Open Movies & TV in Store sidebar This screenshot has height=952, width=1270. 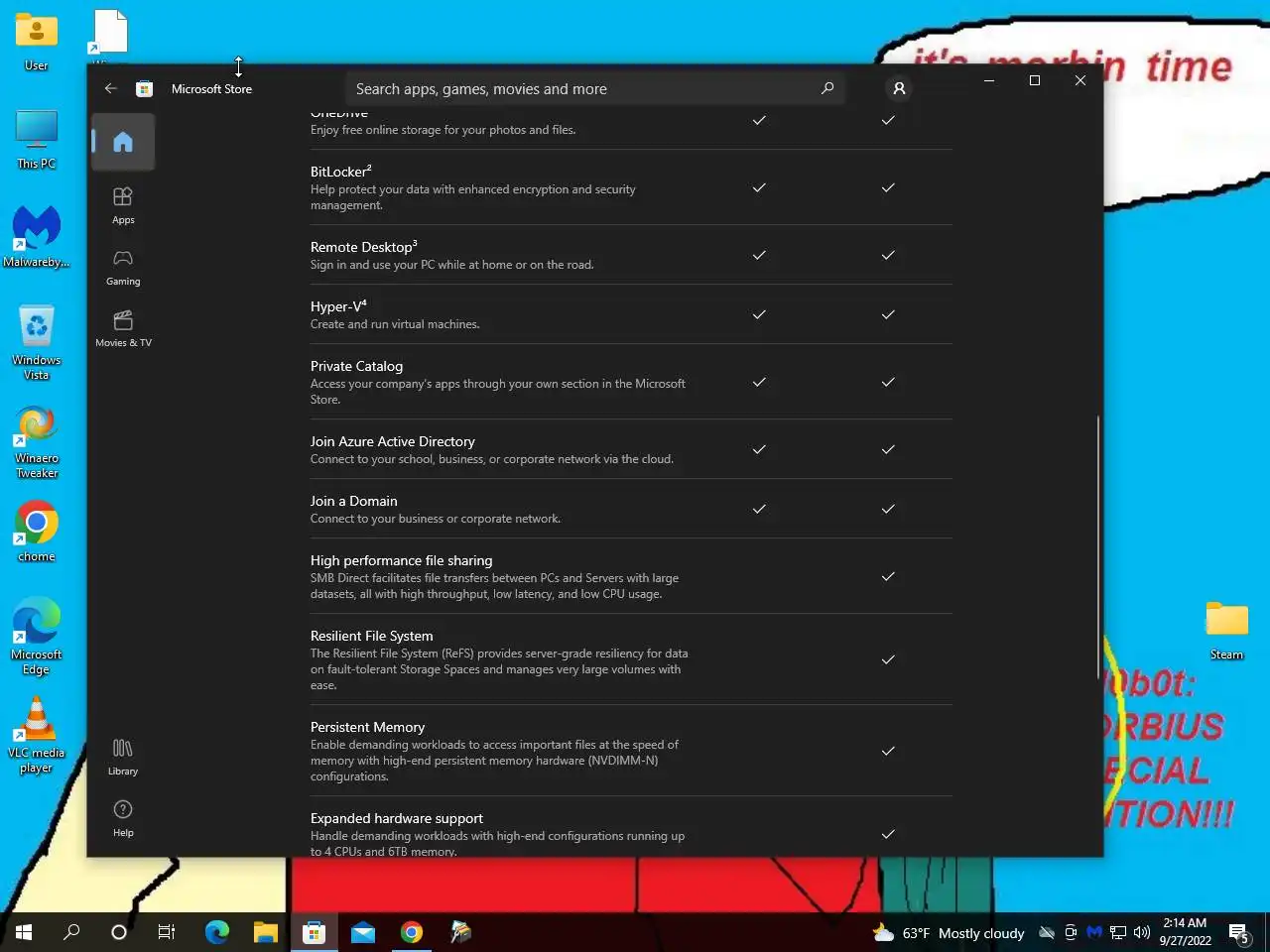(123, 328)
